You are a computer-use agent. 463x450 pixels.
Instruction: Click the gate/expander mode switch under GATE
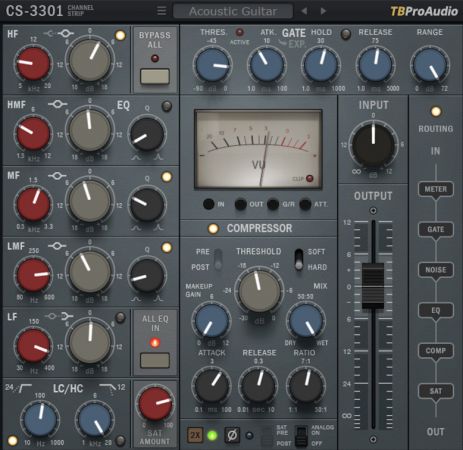pos(282,42)
